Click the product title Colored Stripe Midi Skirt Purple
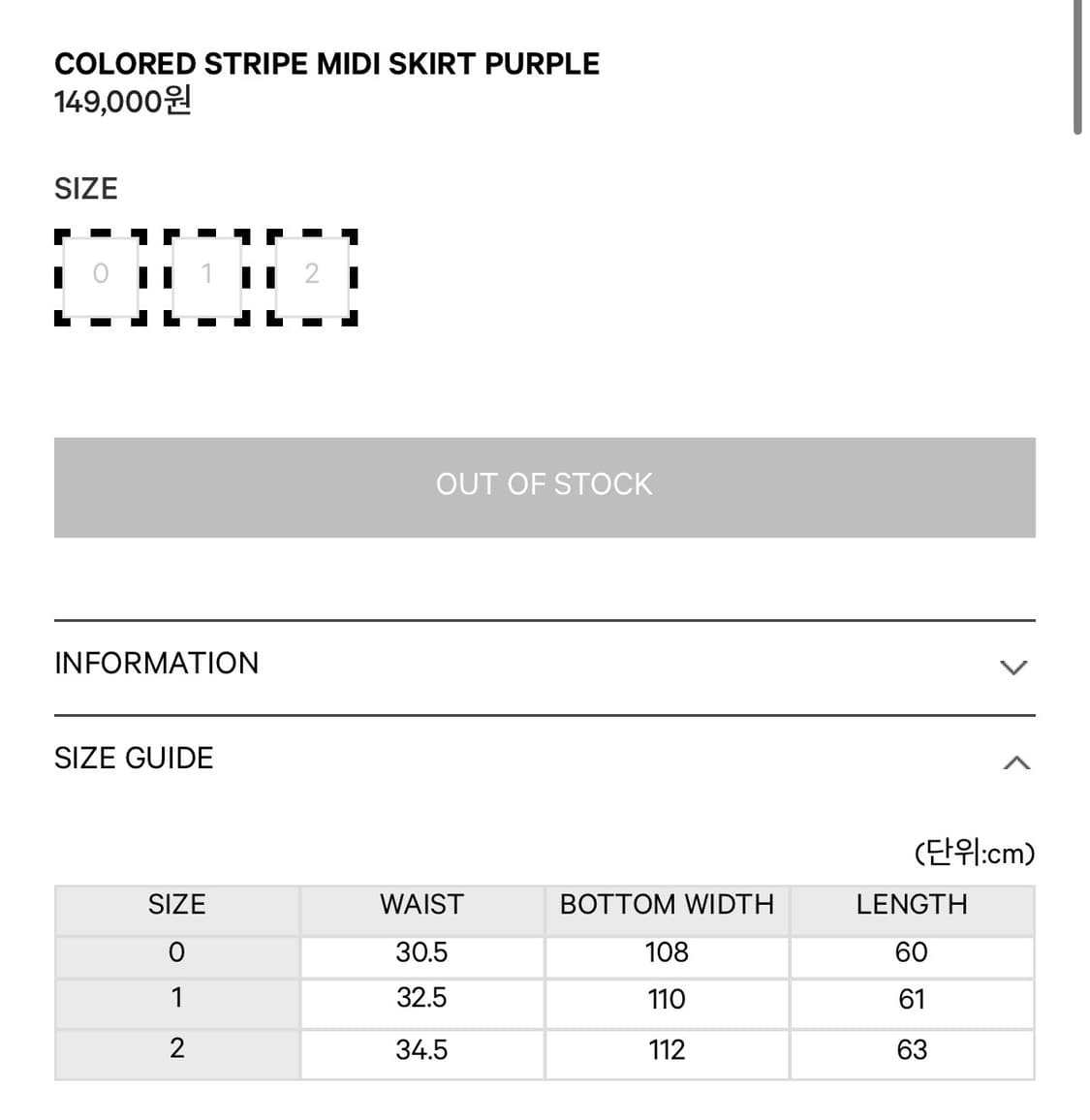This screenshot has height=1120, width=1090. [327, 64]
